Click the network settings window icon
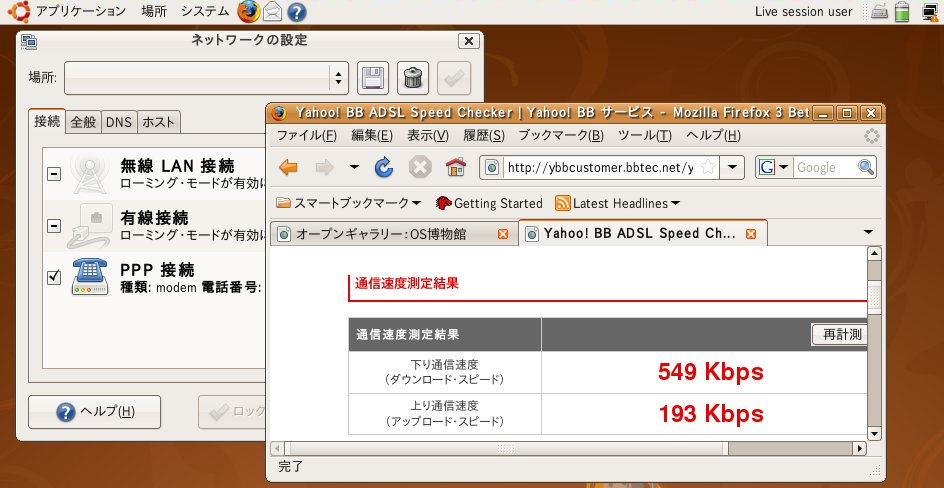Screen dimensions: 944x488 tap(29, 41)
